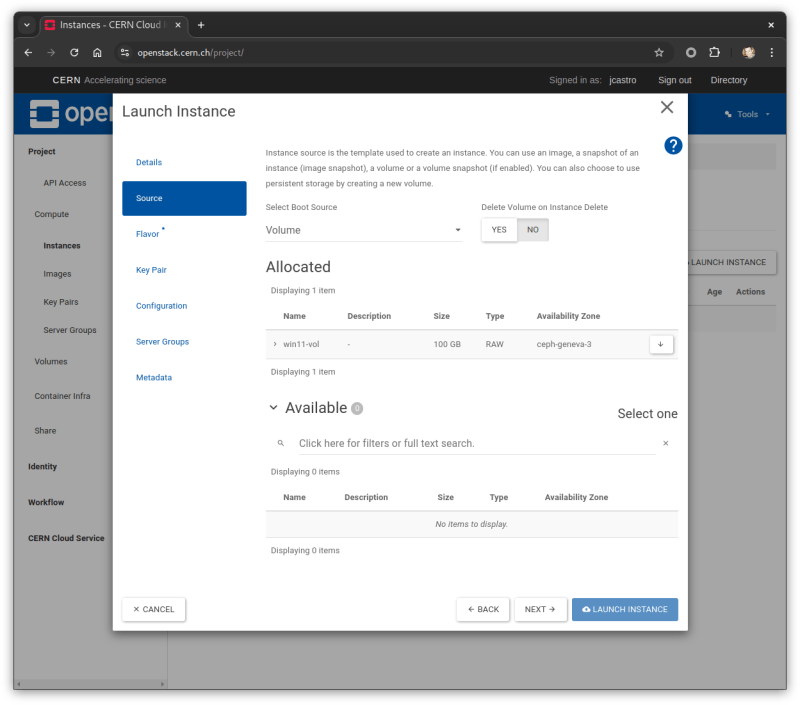Viewport: 800px width, 705px height.
Task: Click the search magnifier in the Available filter
Action: point(281,442)
